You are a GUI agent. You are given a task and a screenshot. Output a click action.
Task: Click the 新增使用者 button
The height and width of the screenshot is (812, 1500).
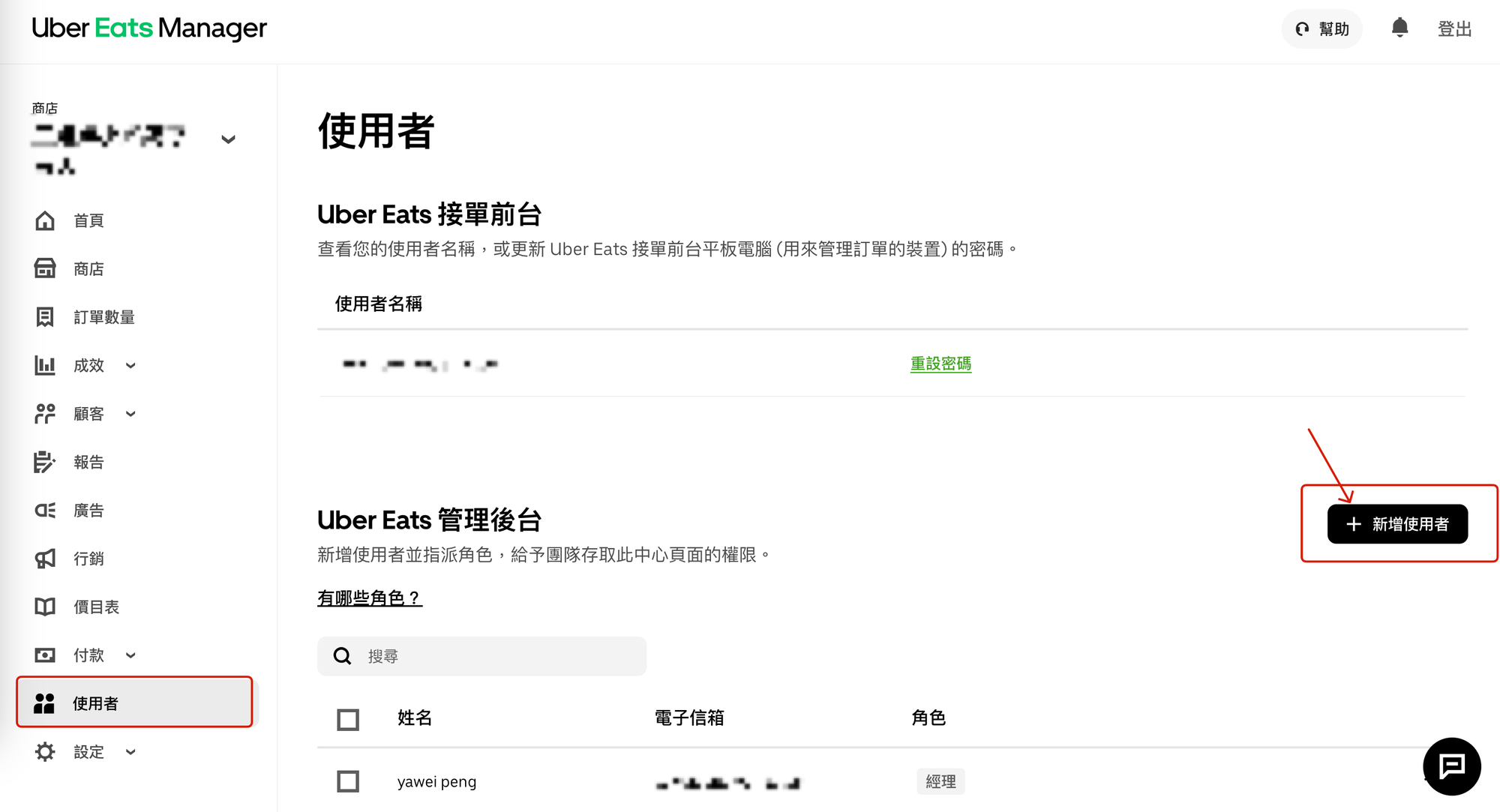pos(1397,524)
